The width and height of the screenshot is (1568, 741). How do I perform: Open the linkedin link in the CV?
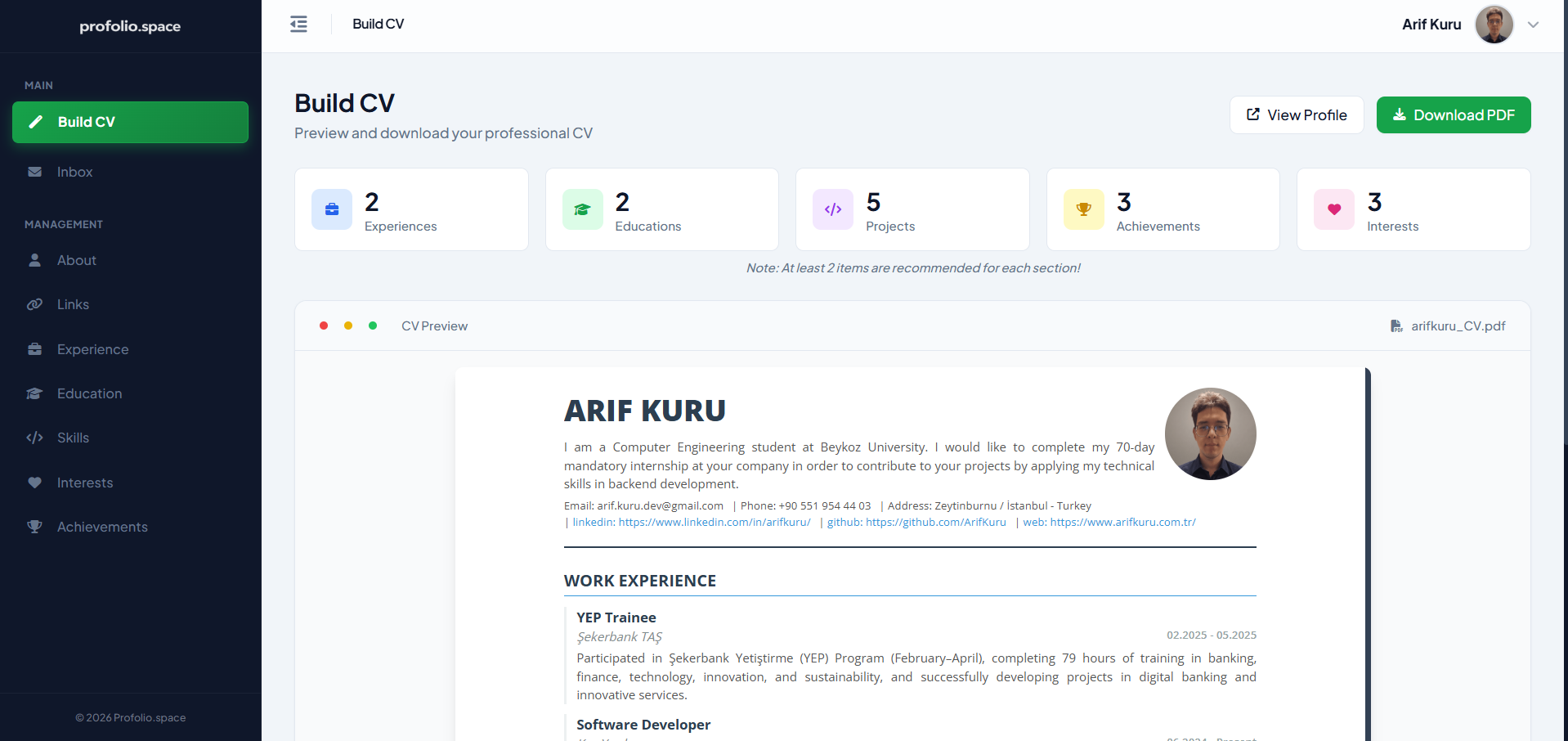(x=692, y=522)
